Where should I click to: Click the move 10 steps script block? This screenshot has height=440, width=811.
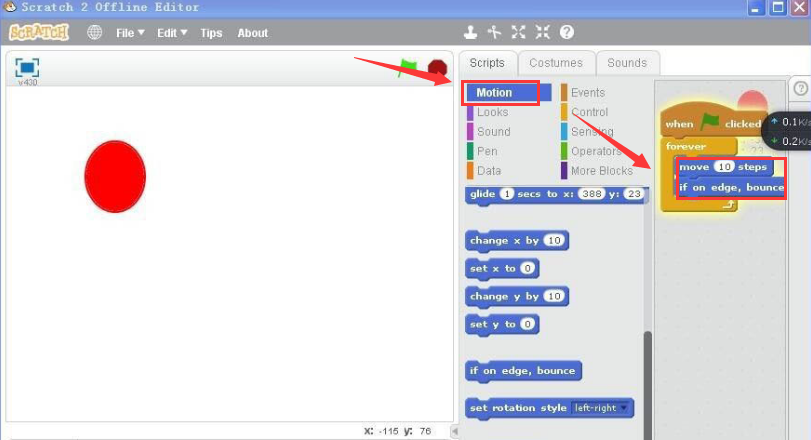[x=725, y=167]
